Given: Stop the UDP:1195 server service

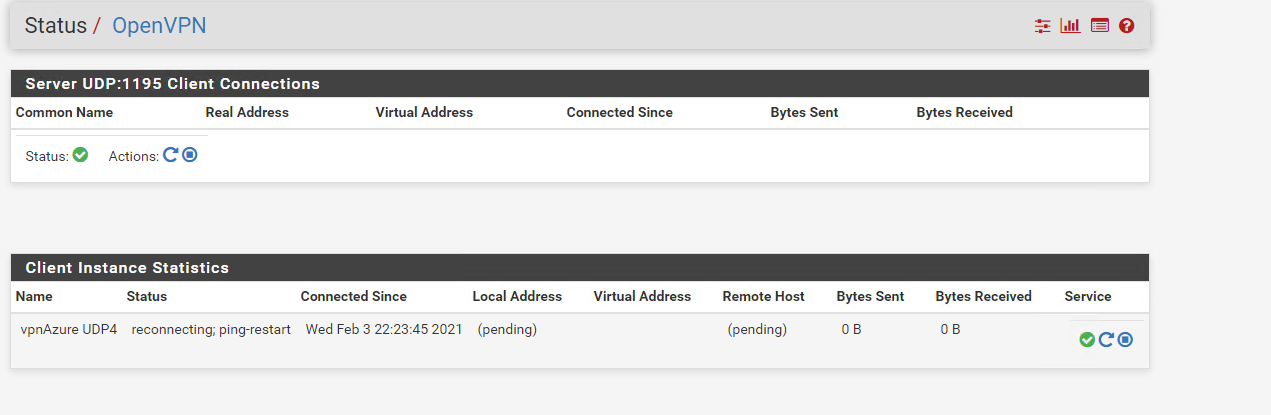Looking at the screenshot, I should 190,155.
